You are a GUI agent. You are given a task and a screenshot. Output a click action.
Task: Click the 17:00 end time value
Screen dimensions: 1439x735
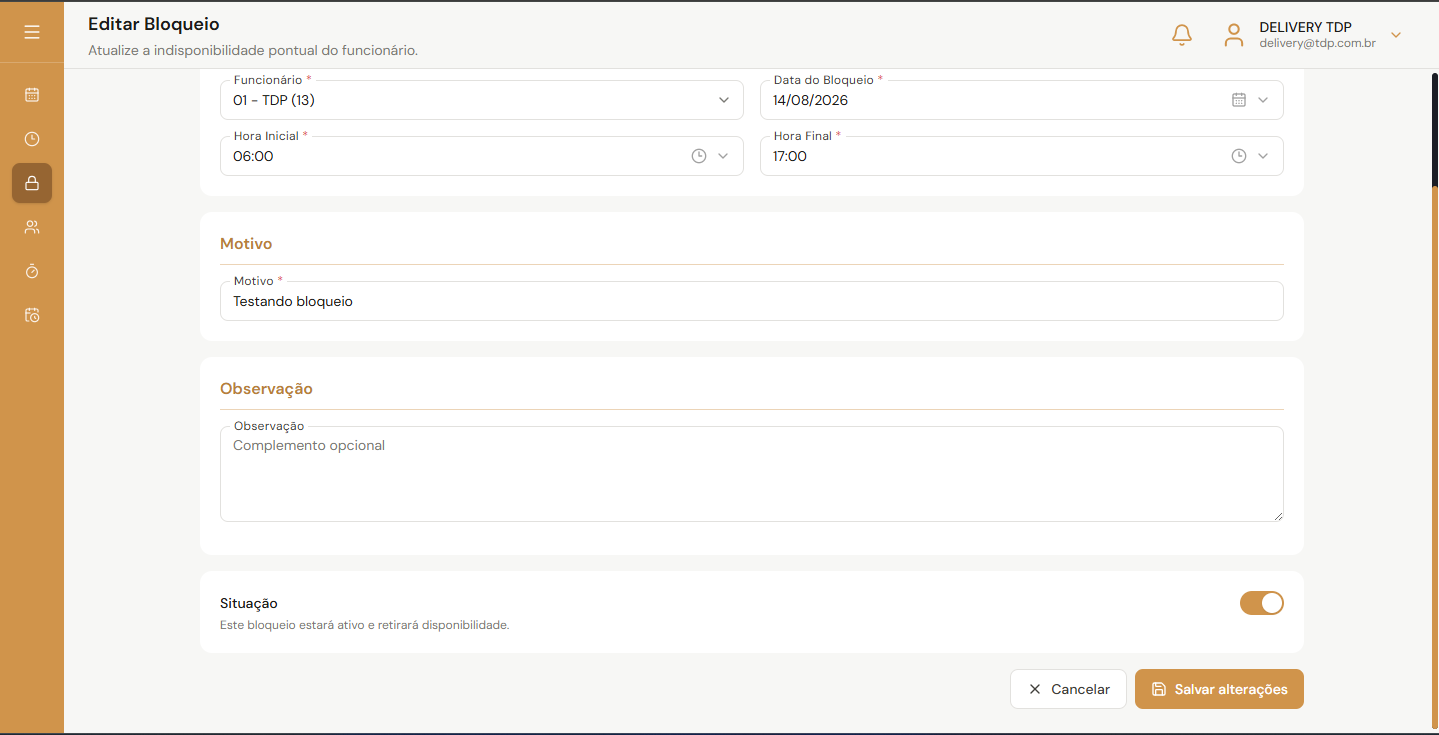click(x=790, y=156)
